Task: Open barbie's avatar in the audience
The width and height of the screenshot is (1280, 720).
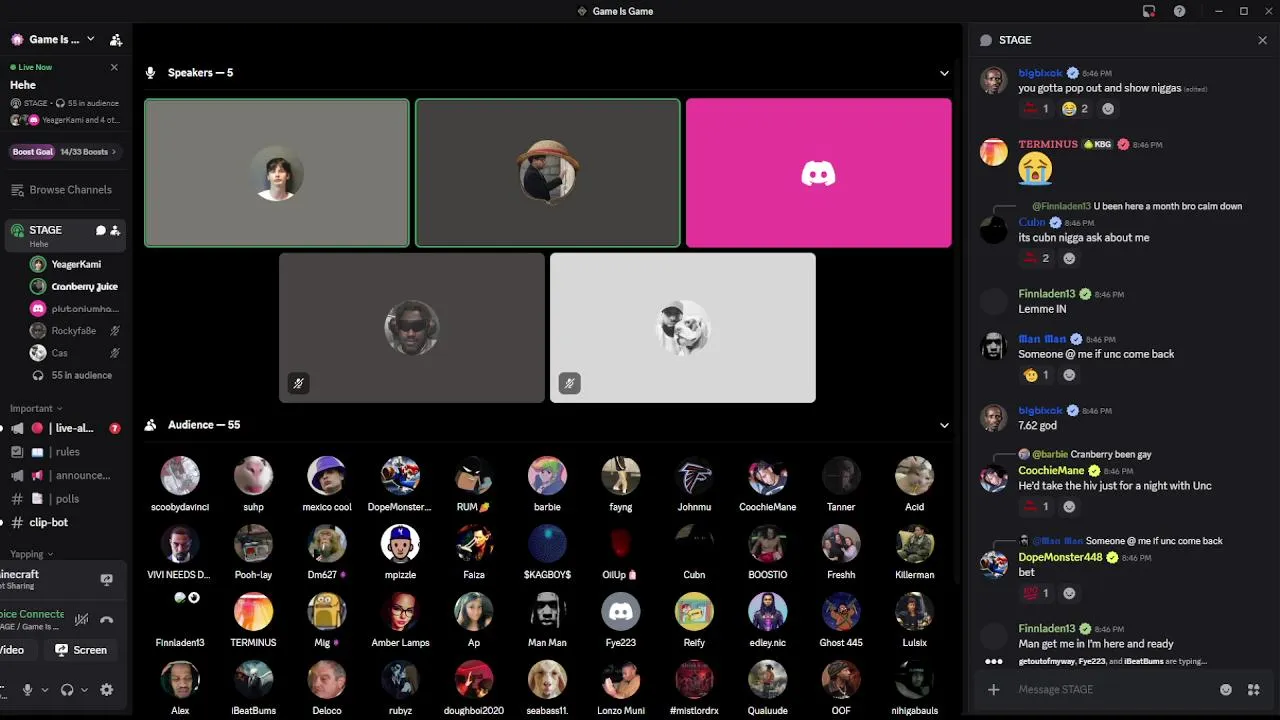Action: pos(547,476)
